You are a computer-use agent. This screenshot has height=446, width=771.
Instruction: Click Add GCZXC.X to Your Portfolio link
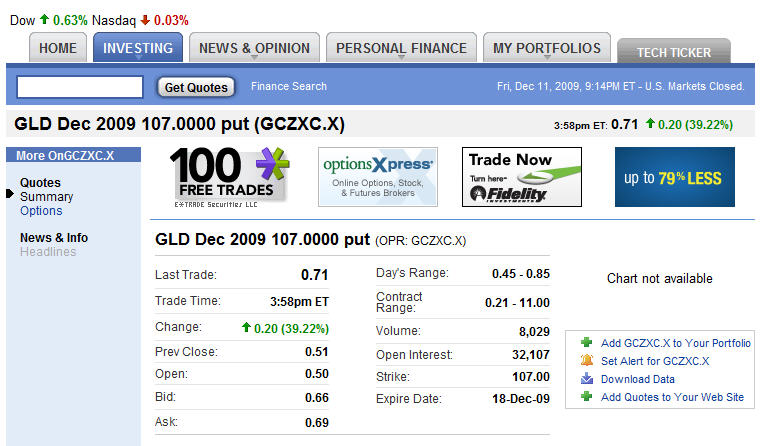(676, 343)
